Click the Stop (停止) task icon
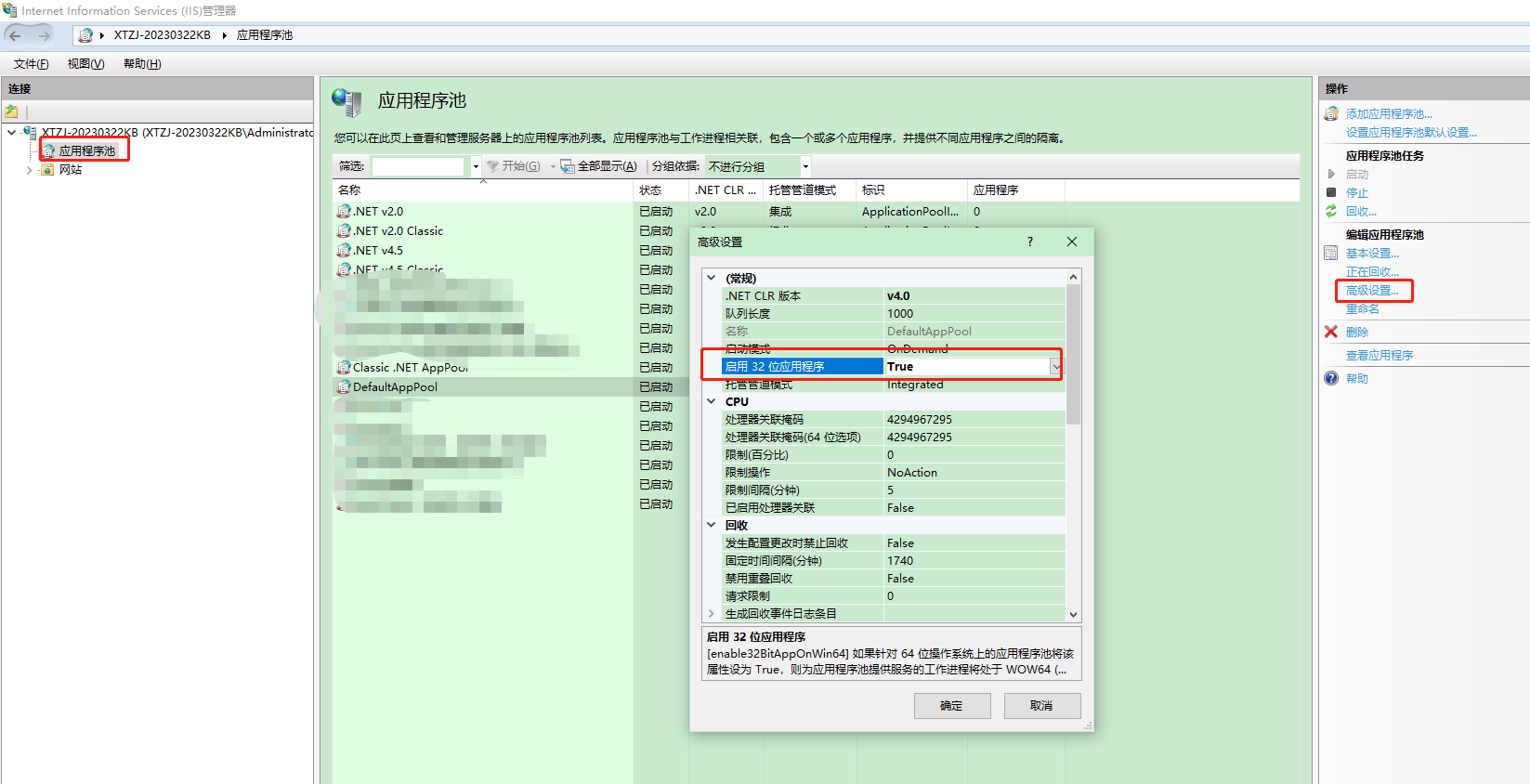 point(1331,192)
